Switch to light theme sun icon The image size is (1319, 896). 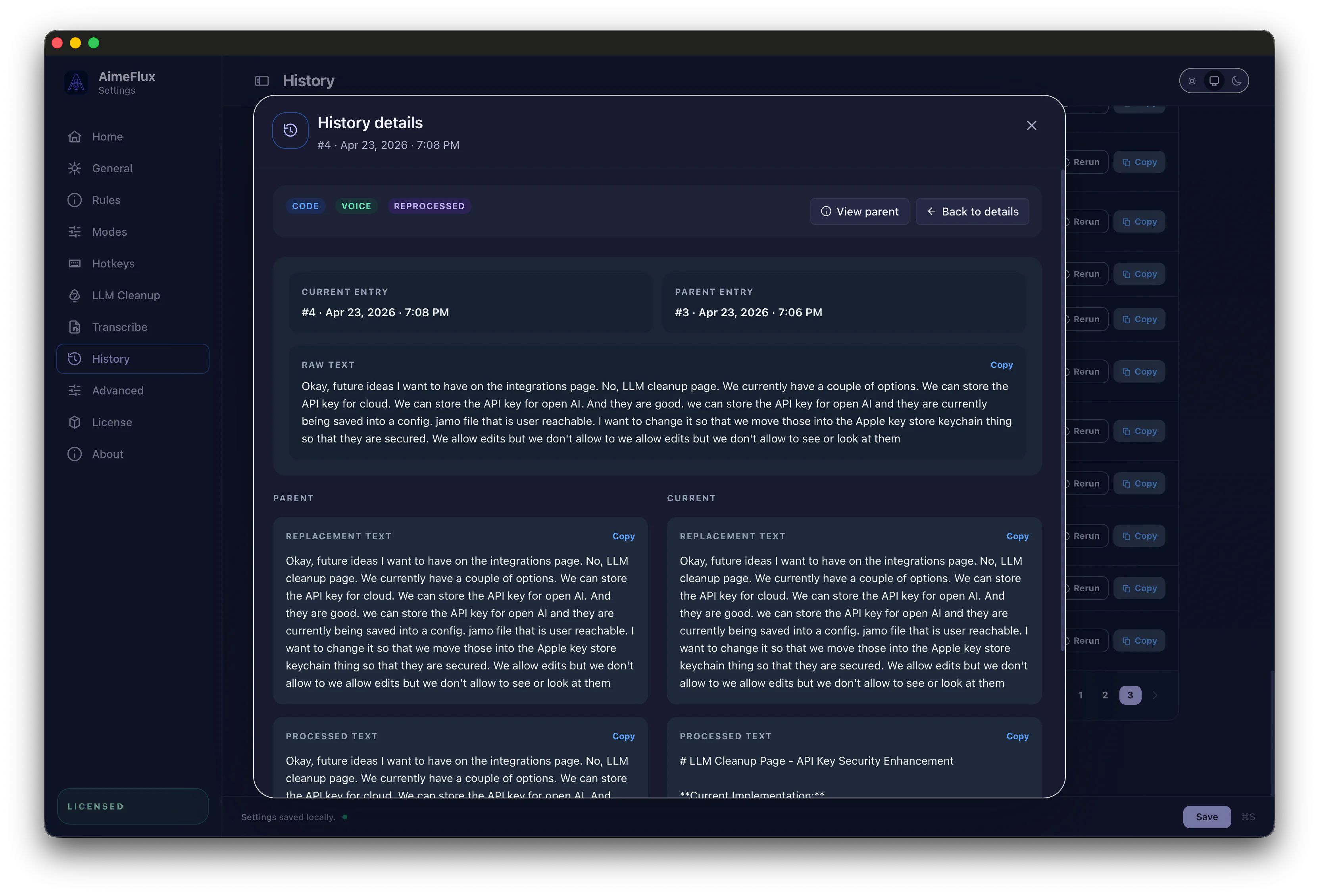pyautogui.click(x=1192, y=81)
